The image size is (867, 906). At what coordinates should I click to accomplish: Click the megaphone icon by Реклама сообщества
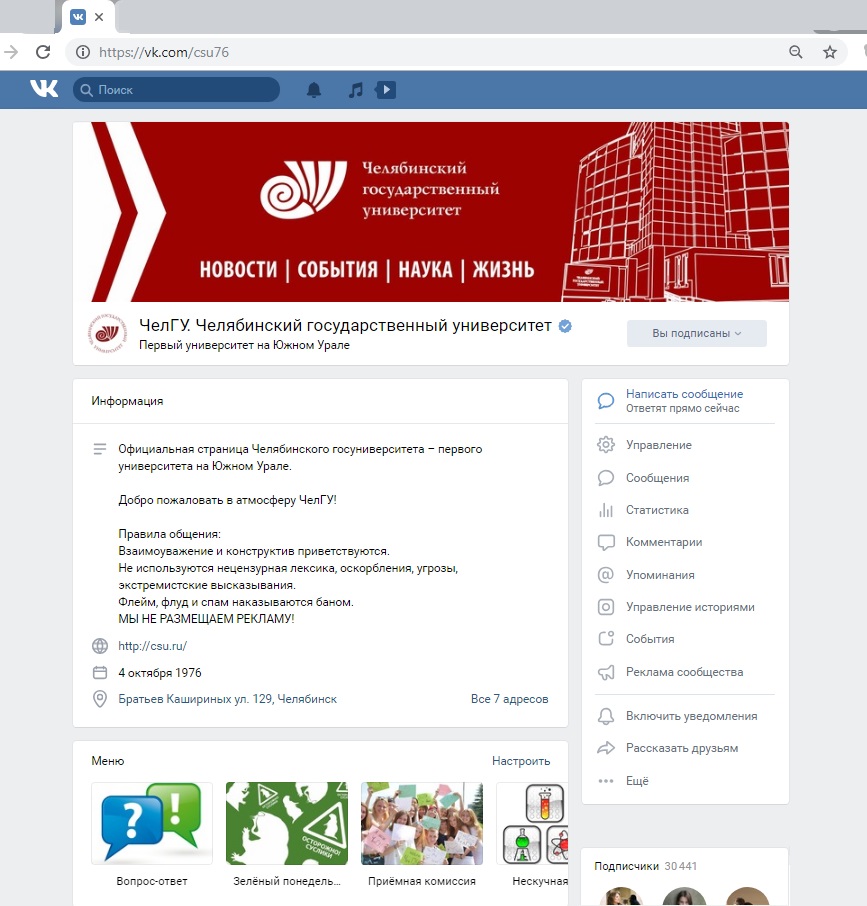[605, 672]
